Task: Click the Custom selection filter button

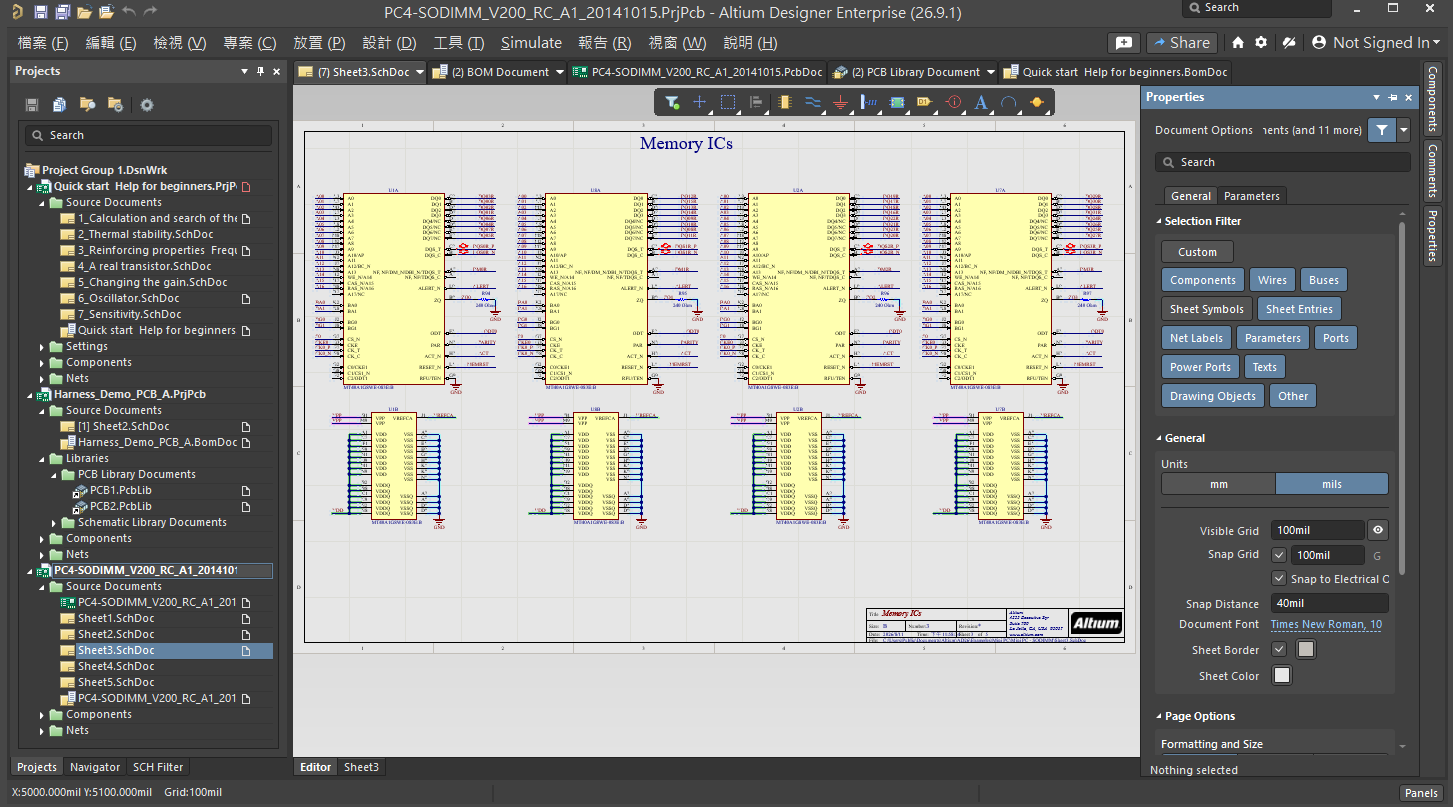Action: (x=1197, y=252)
